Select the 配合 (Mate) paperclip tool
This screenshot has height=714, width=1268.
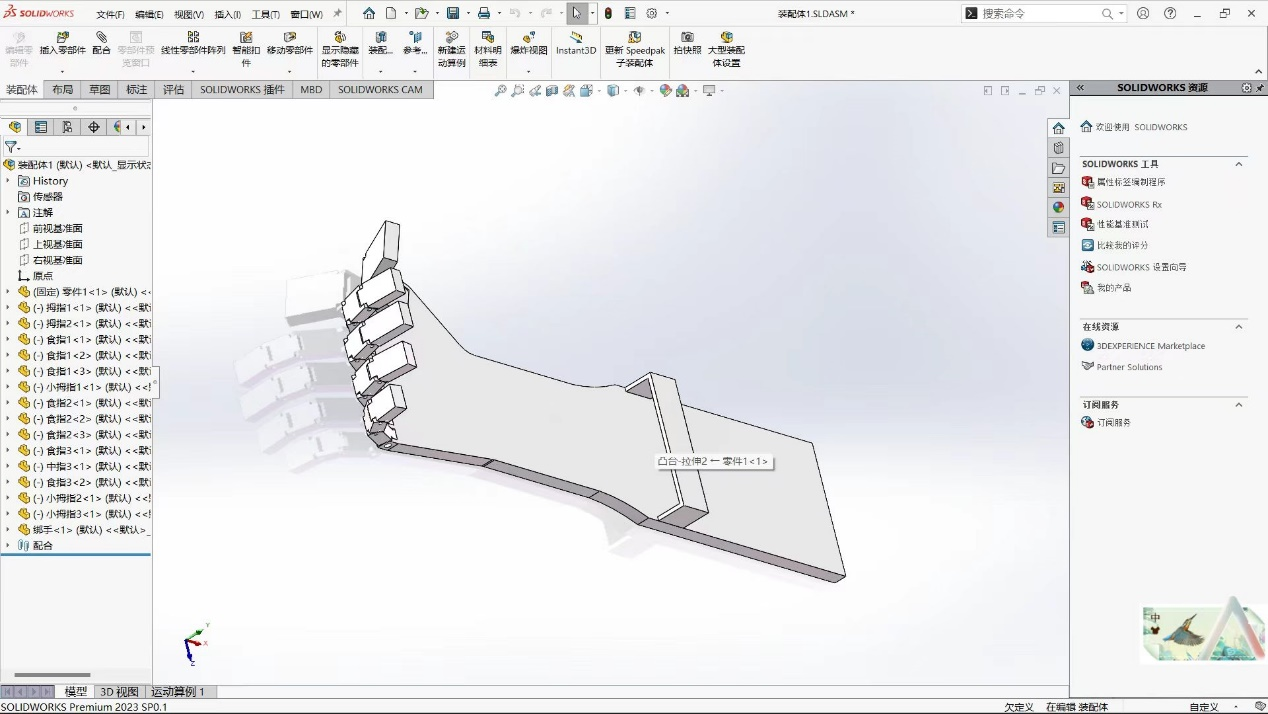(x=101, y=38)
